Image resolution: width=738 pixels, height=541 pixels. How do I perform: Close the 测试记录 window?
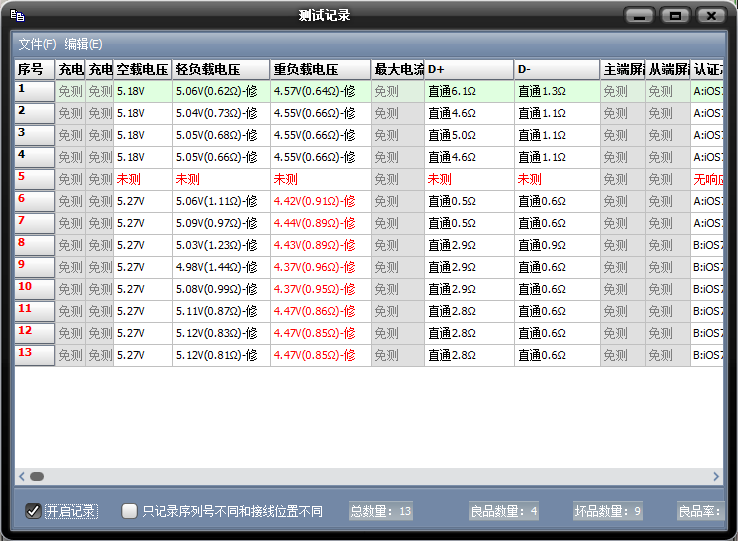click(x=711, y=16)
